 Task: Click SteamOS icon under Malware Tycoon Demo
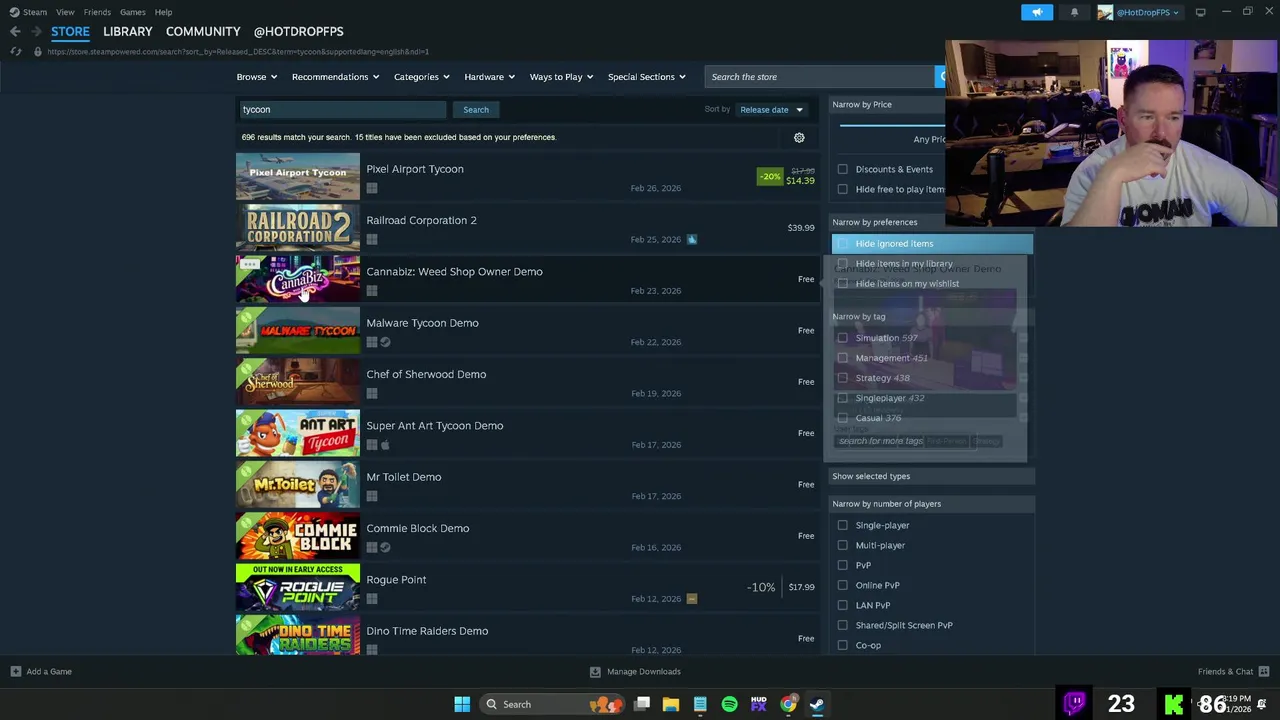pos(385,342)
